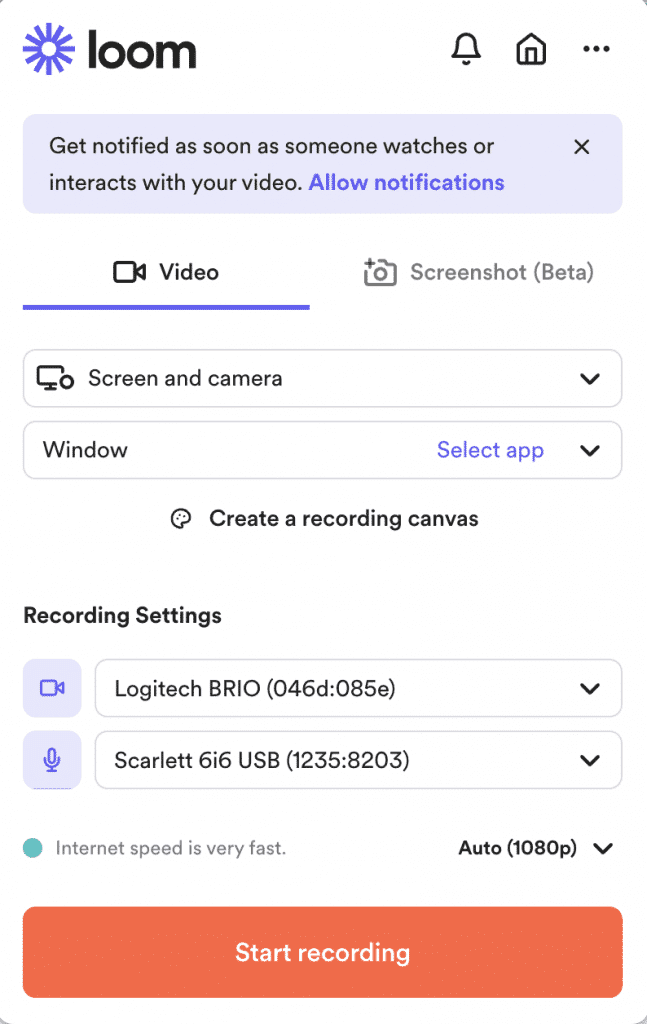
Task: Dismiss the notification banner with X
Action: [582, 146]
